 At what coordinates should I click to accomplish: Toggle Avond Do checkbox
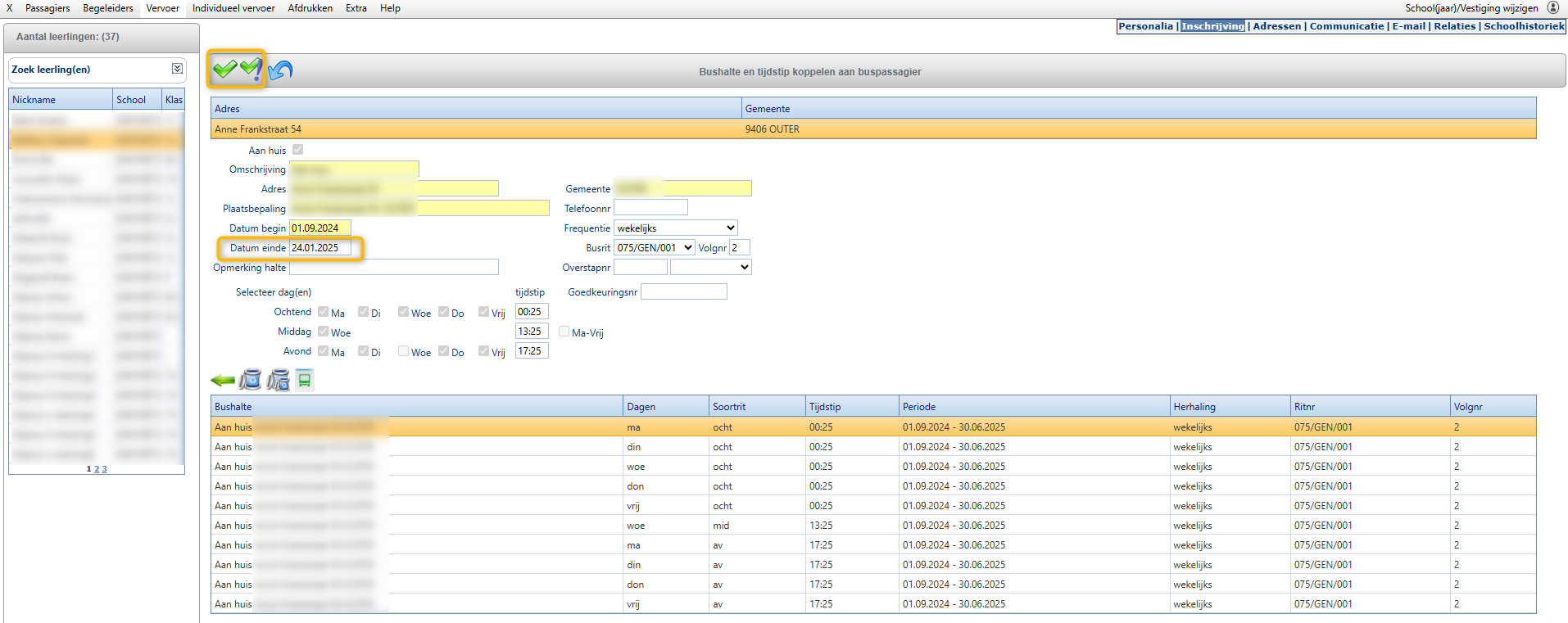[443, 351]
